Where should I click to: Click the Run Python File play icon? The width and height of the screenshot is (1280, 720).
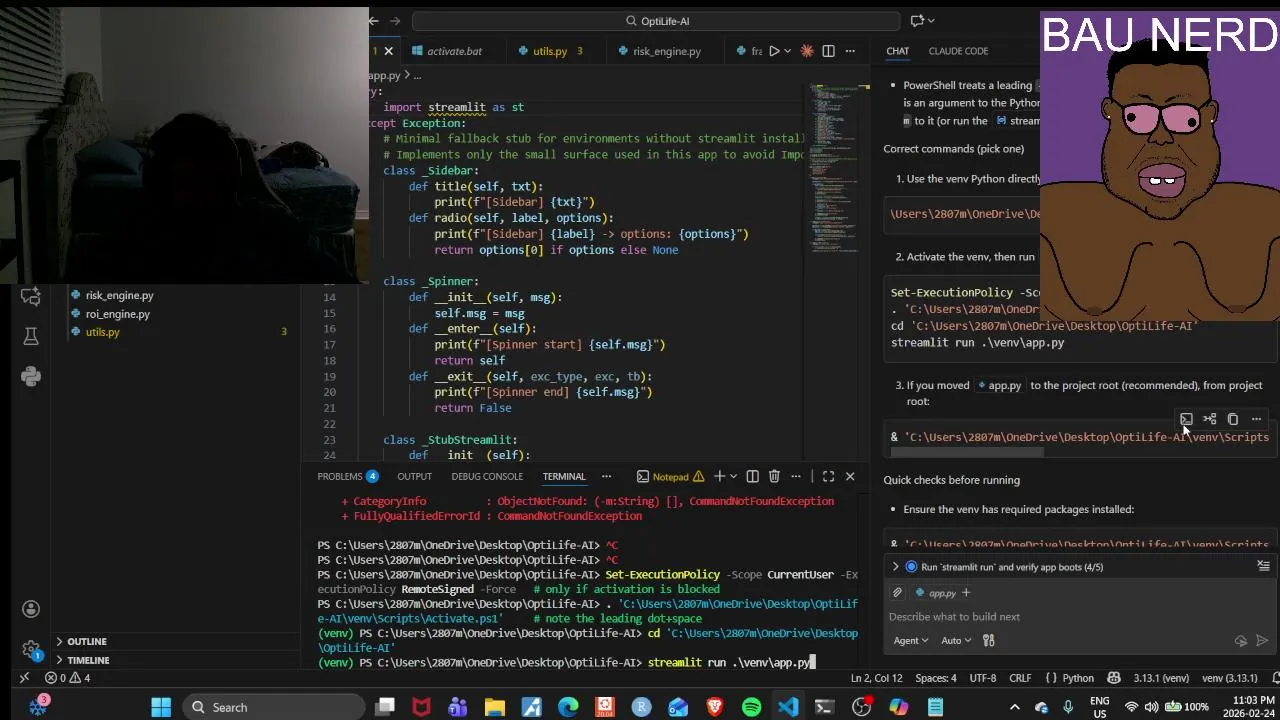point(773,51)
